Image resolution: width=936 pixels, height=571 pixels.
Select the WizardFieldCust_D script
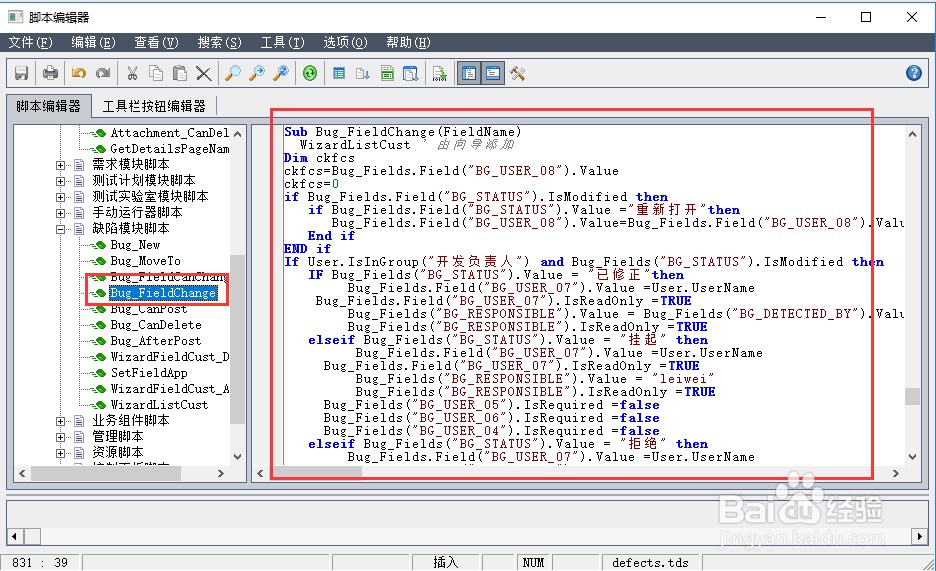coord(169,357)
